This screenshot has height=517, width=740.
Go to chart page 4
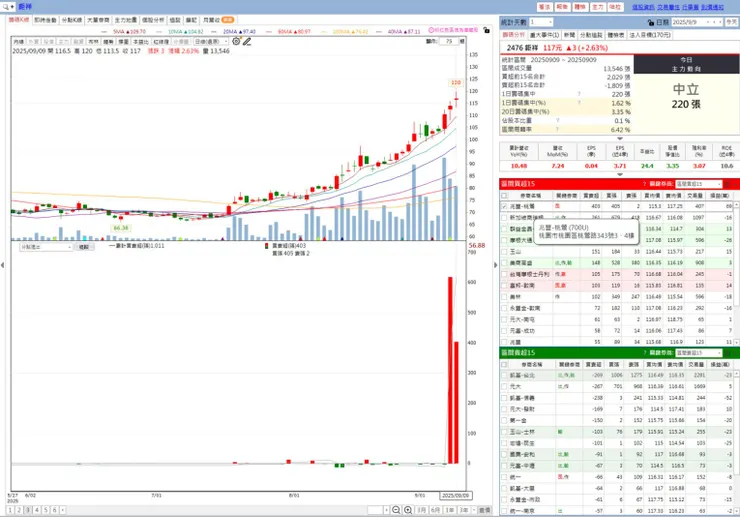37,510
